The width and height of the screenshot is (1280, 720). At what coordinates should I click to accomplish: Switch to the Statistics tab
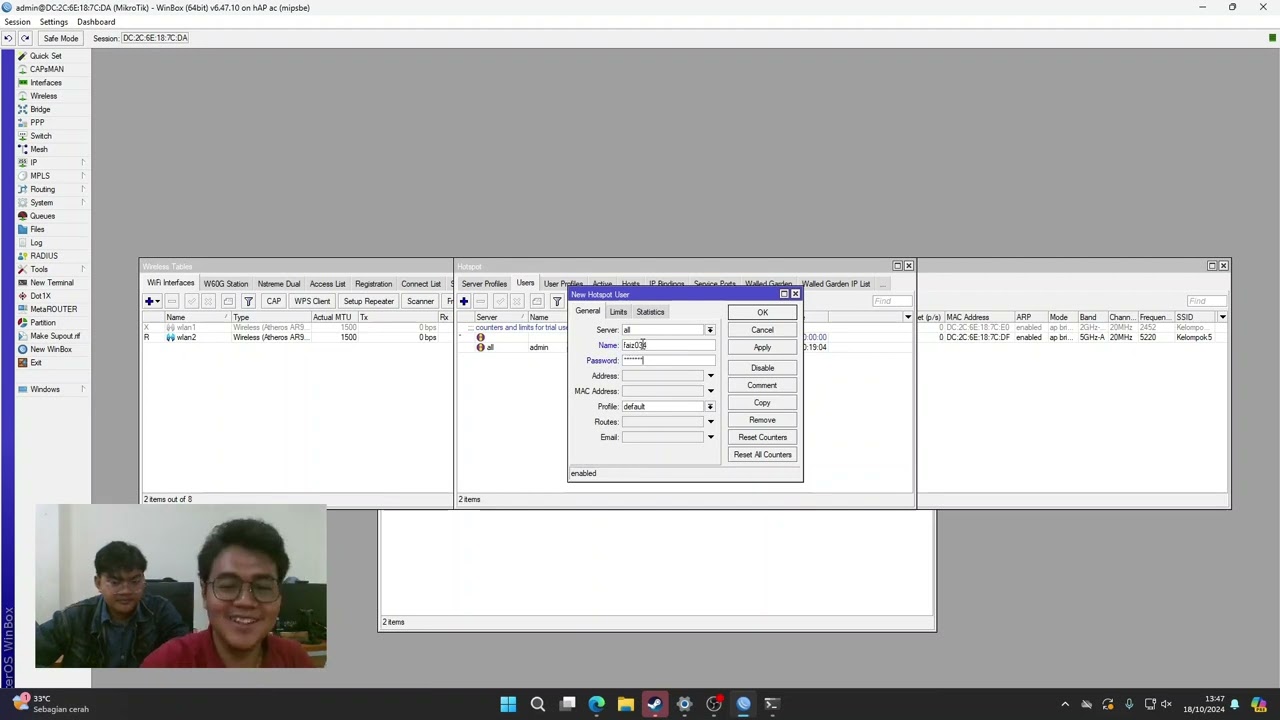click(x=650, y=312)
